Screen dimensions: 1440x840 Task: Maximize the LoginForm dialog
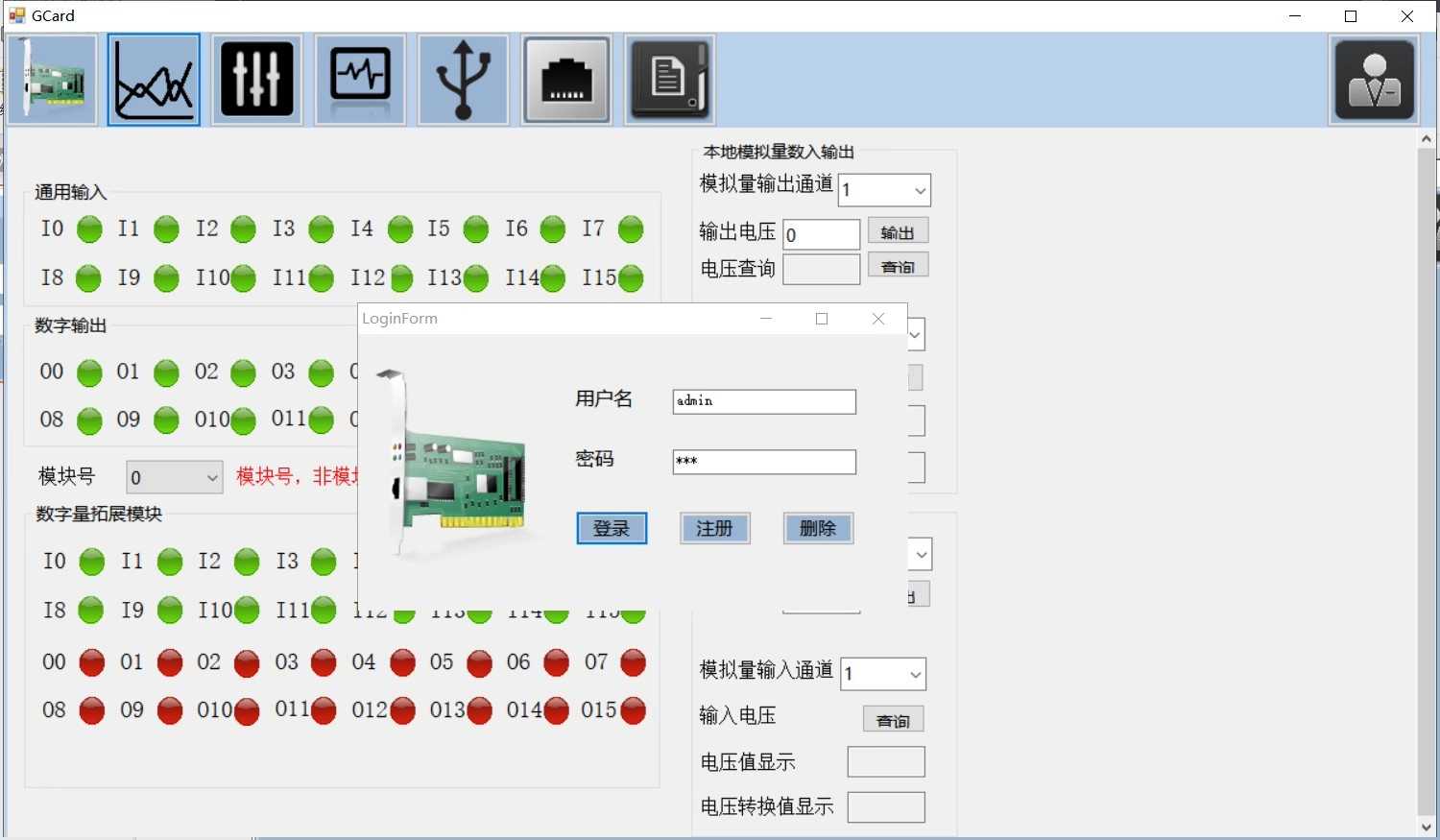click(x=822, y=319)
